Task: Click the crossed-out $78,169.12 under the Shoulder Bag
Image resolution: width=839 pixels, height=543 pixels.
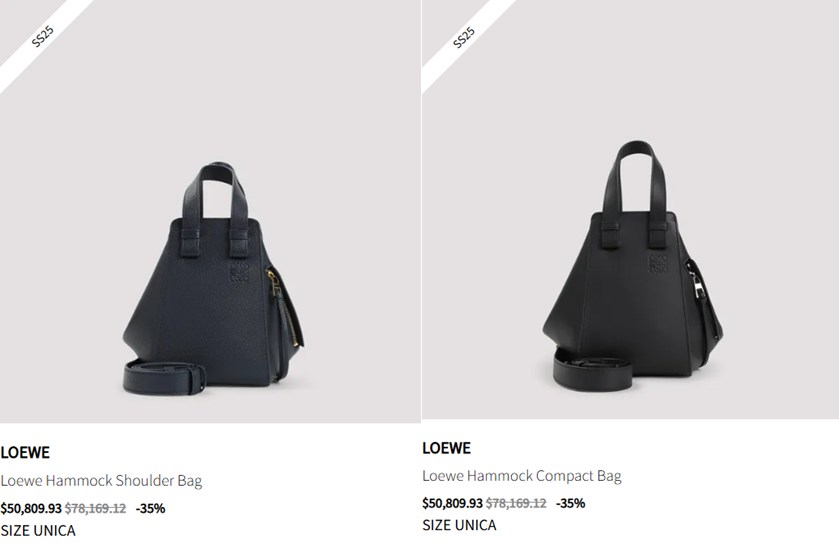Action: click(95, 508)
